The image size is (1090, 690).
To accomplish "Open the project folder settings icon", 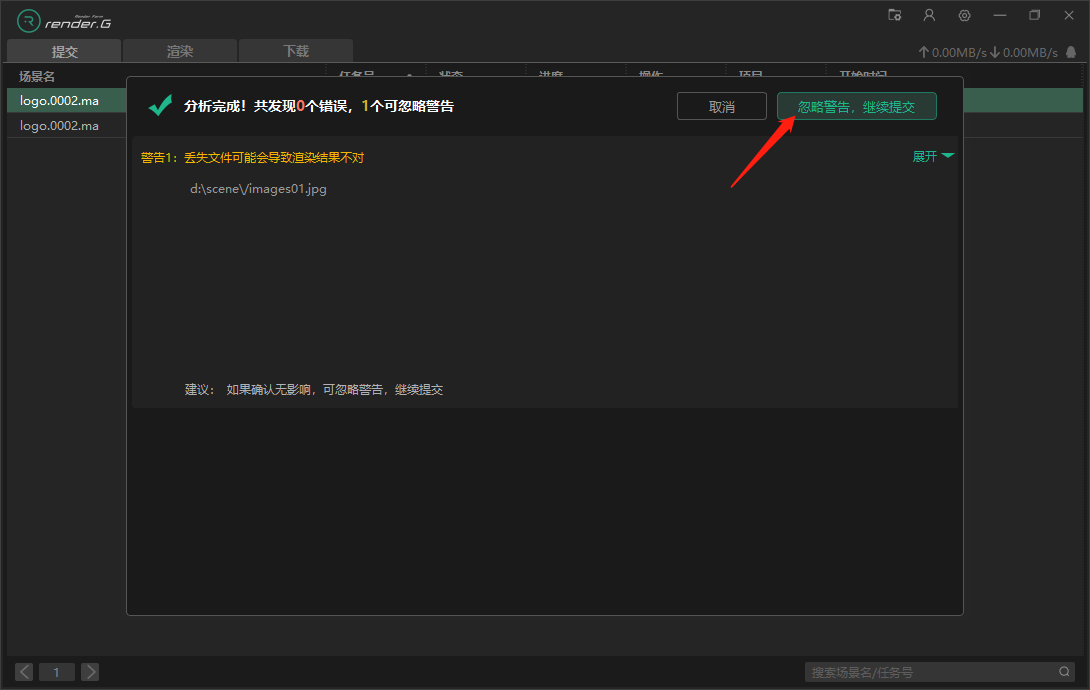I will (895, 15).
